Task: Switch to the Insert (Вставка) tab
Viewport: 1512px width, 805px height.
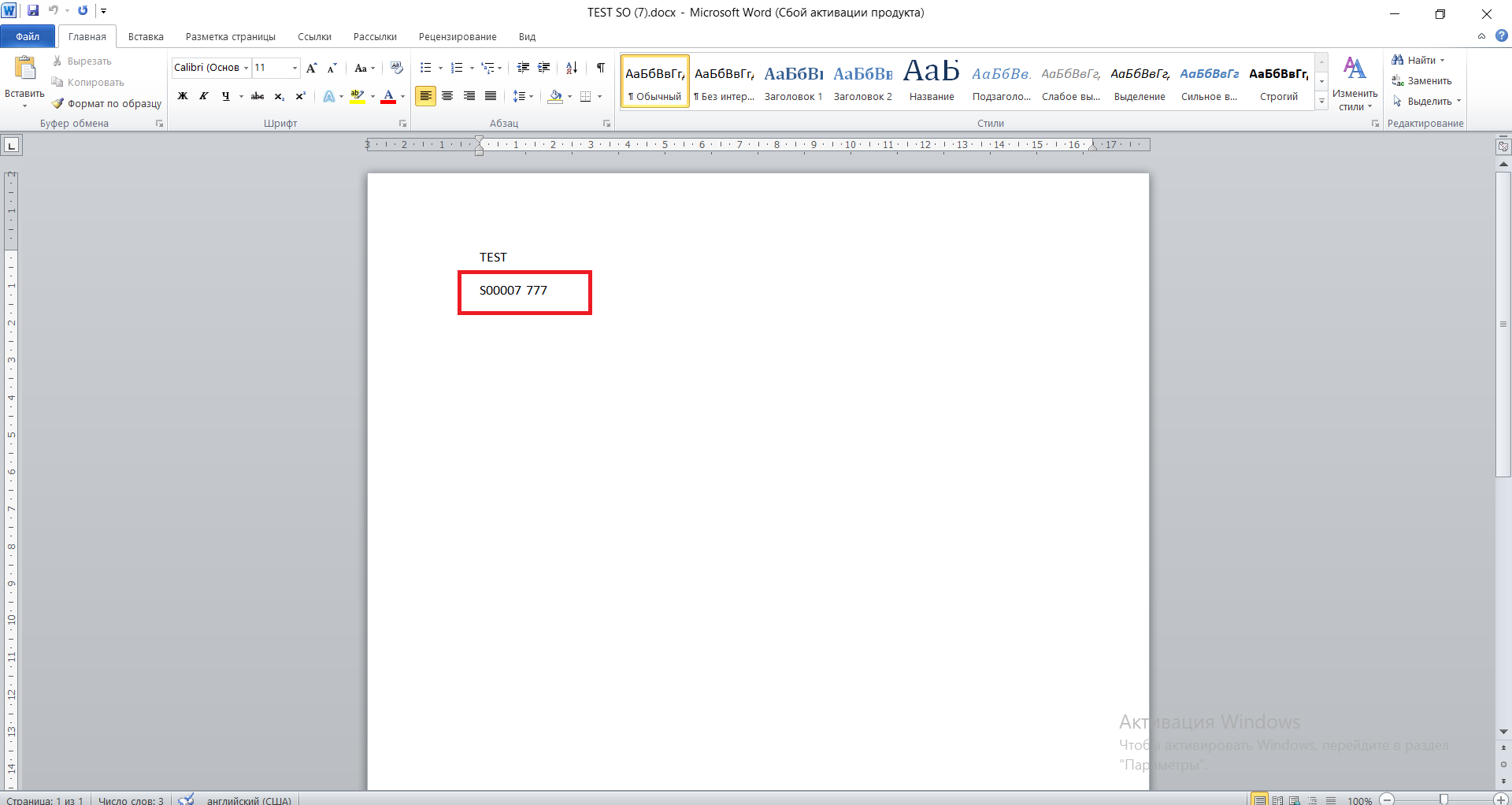Action: pos(146,36)
